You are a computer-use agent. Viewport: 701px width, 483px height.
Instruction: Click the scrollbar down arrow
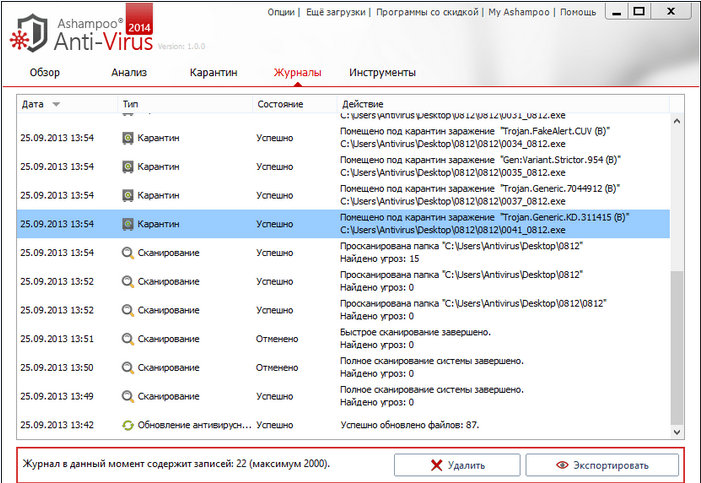click(677, 432)
